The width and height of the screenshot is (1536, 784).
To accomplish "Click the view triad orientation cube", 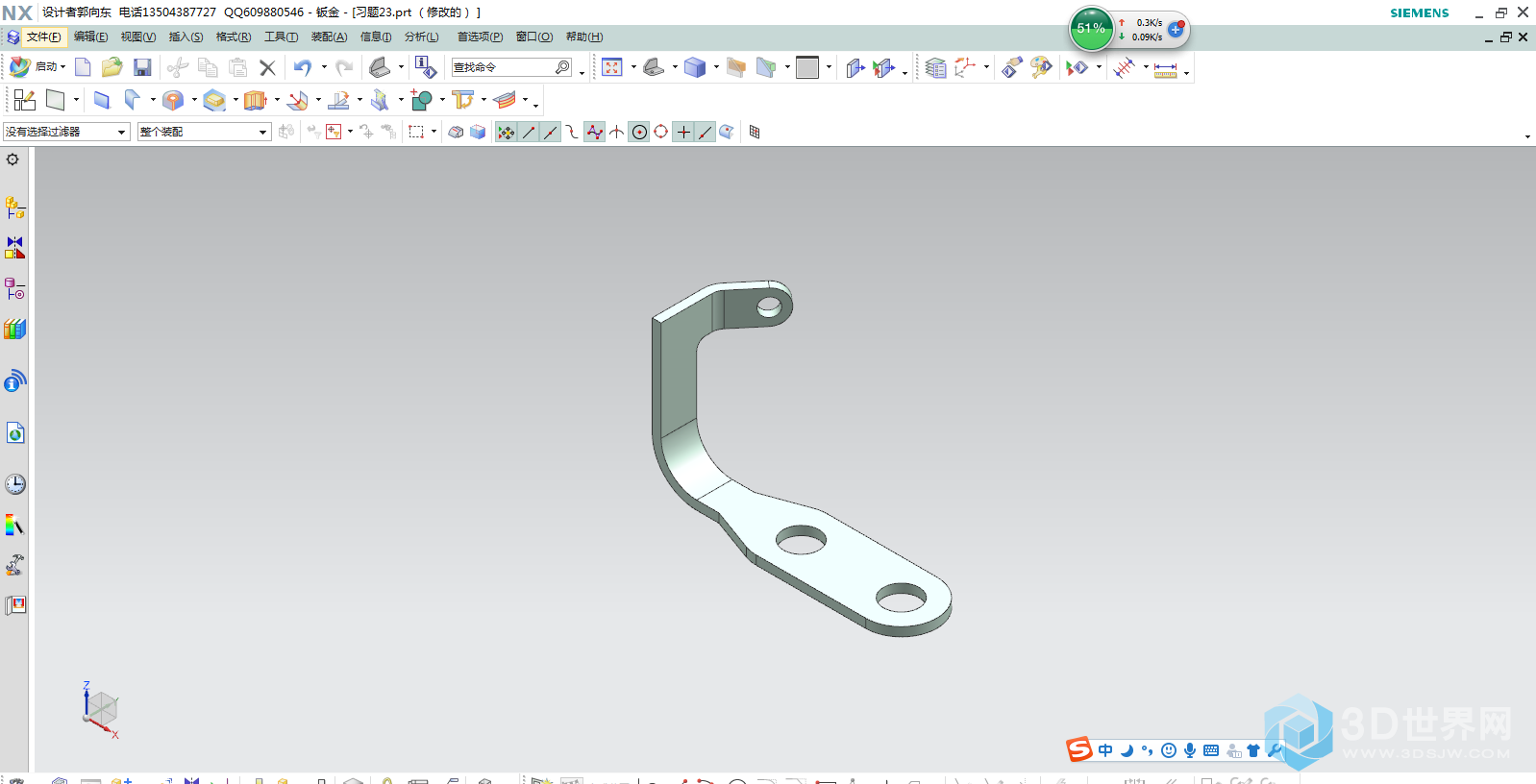I will (x=100, y=710).
